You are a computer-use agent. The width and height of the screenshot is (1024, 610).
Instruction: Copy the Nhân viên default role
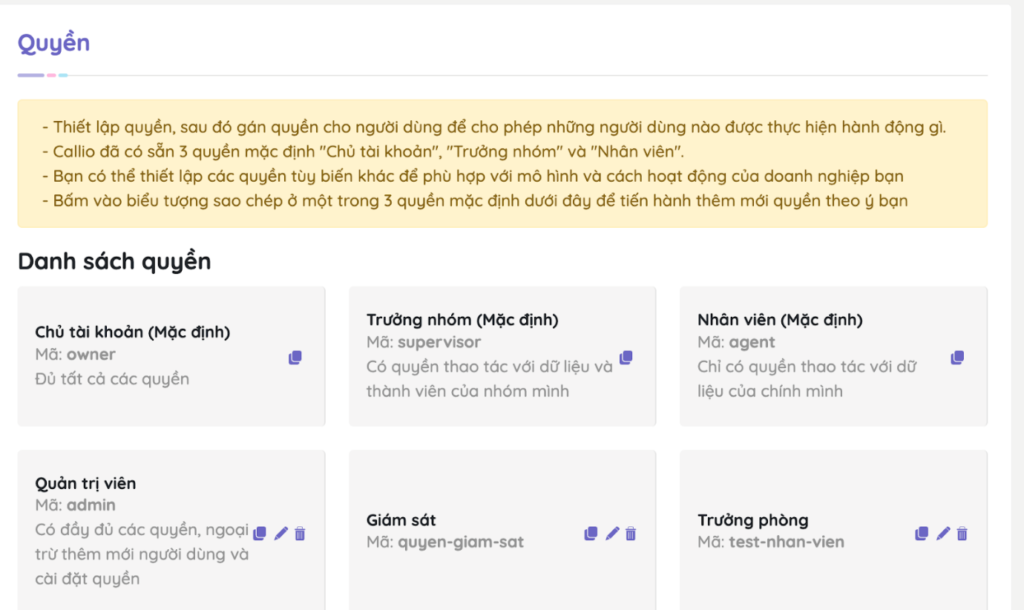point(957,357)
